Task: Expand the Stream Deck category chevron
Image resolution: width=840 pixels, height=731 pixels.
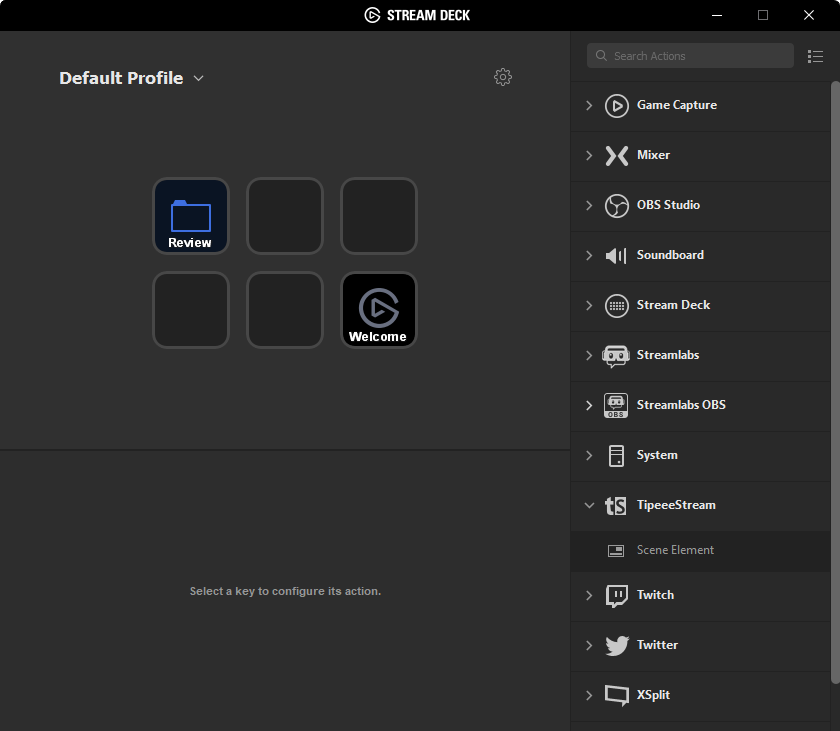Action: (589, 305)
